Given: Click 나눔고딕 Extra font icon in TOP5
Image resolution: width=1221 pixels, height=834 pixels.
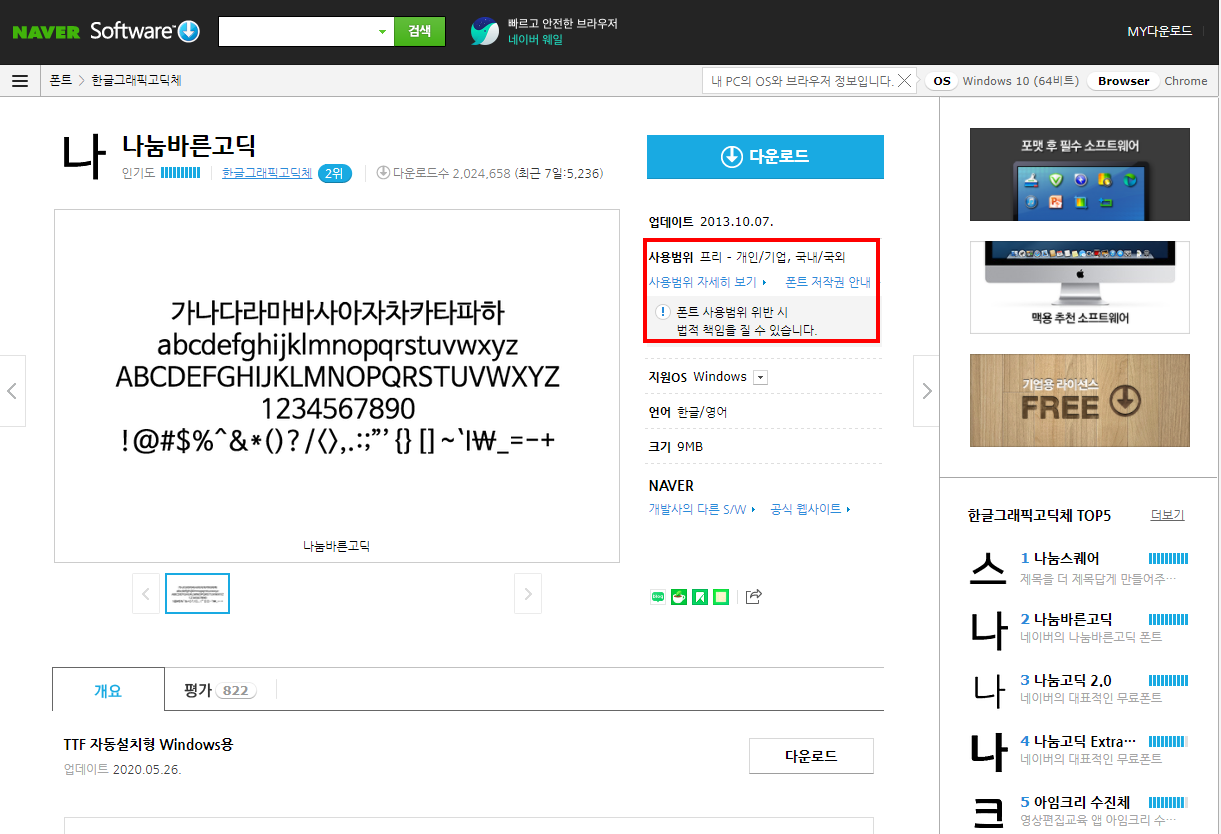Looking at the screenshot, I should click(x=987, y=751).
